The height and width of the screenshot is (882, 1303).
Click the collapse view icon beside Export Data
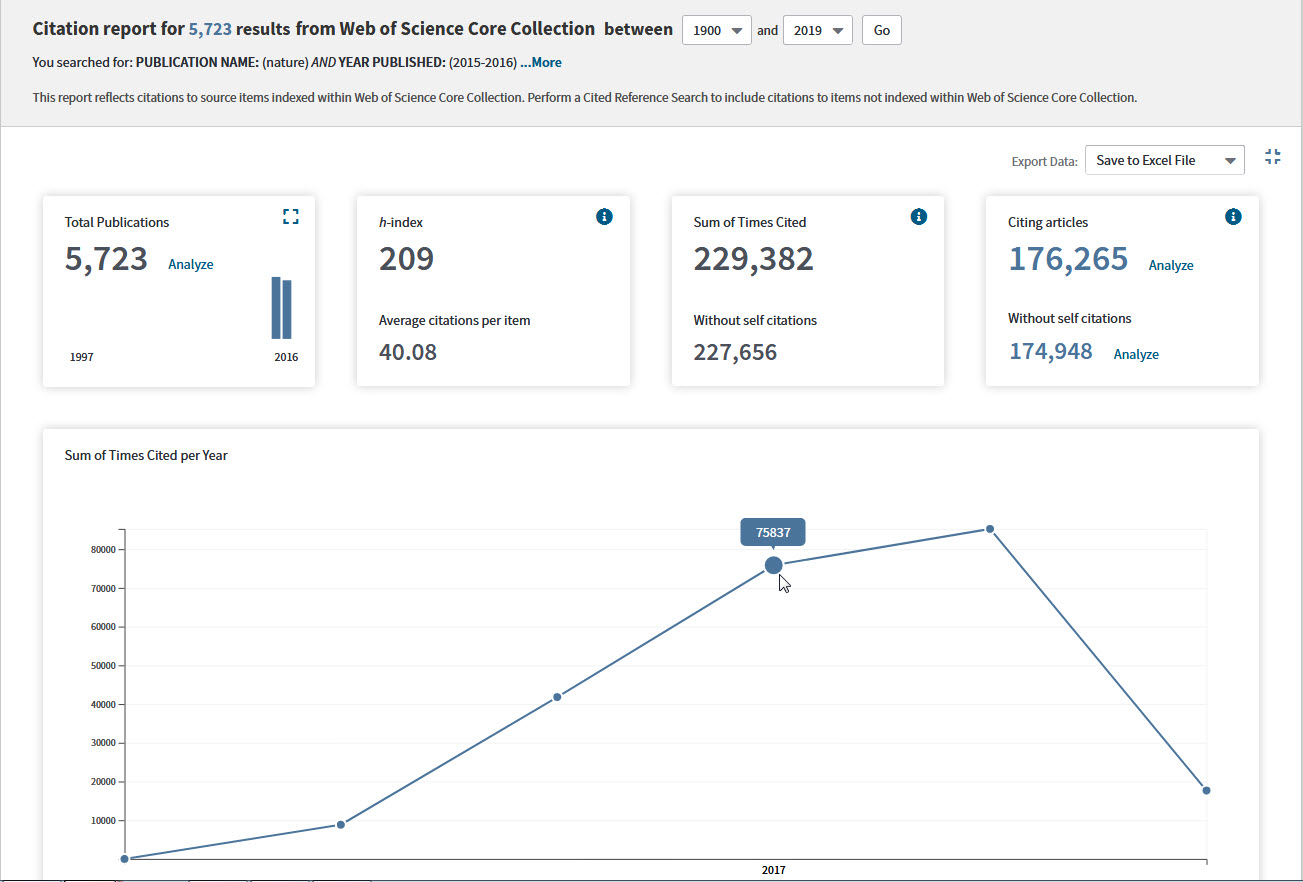[1272, 157]
